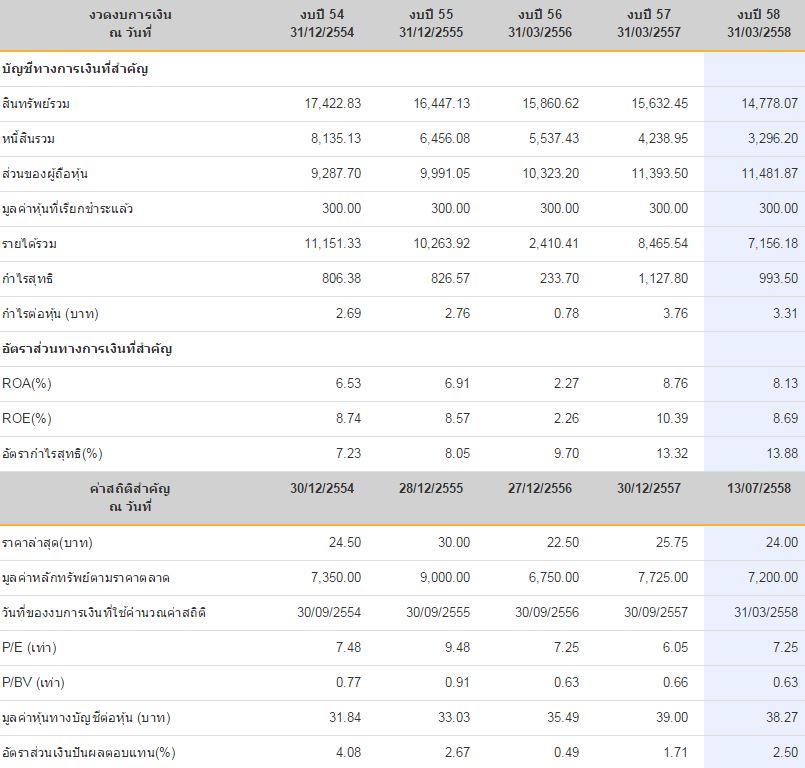The width and height of the screenshot is (805, 768).
Task: Click net margin value 13.88
Action: point(782,454)
